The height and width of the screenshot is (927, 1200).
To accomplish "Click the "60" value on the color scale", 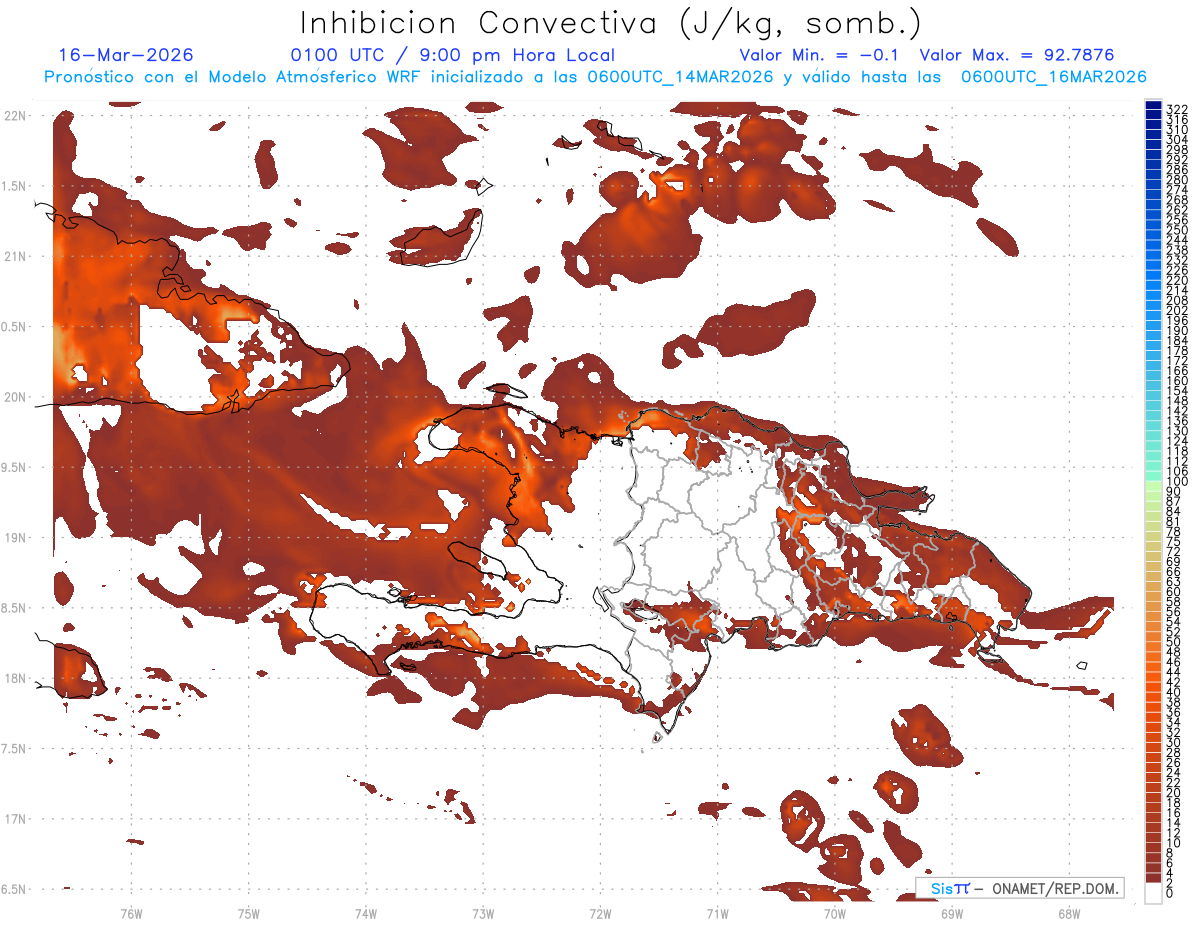I will pos(1173,591).
